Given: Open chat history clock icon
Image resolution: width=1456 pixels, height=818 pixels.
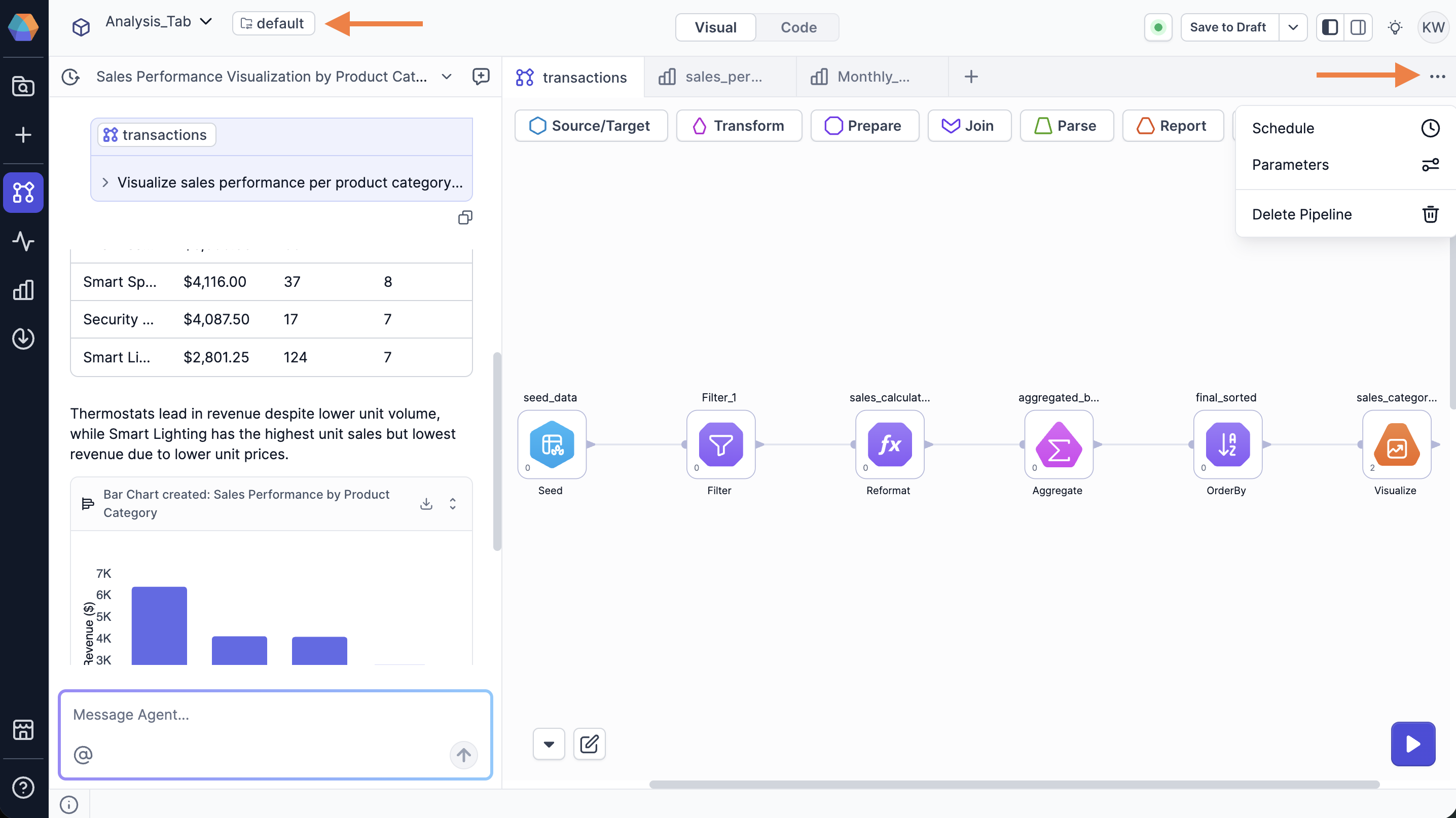Looking at the screenshot, I should coord(70,77).
